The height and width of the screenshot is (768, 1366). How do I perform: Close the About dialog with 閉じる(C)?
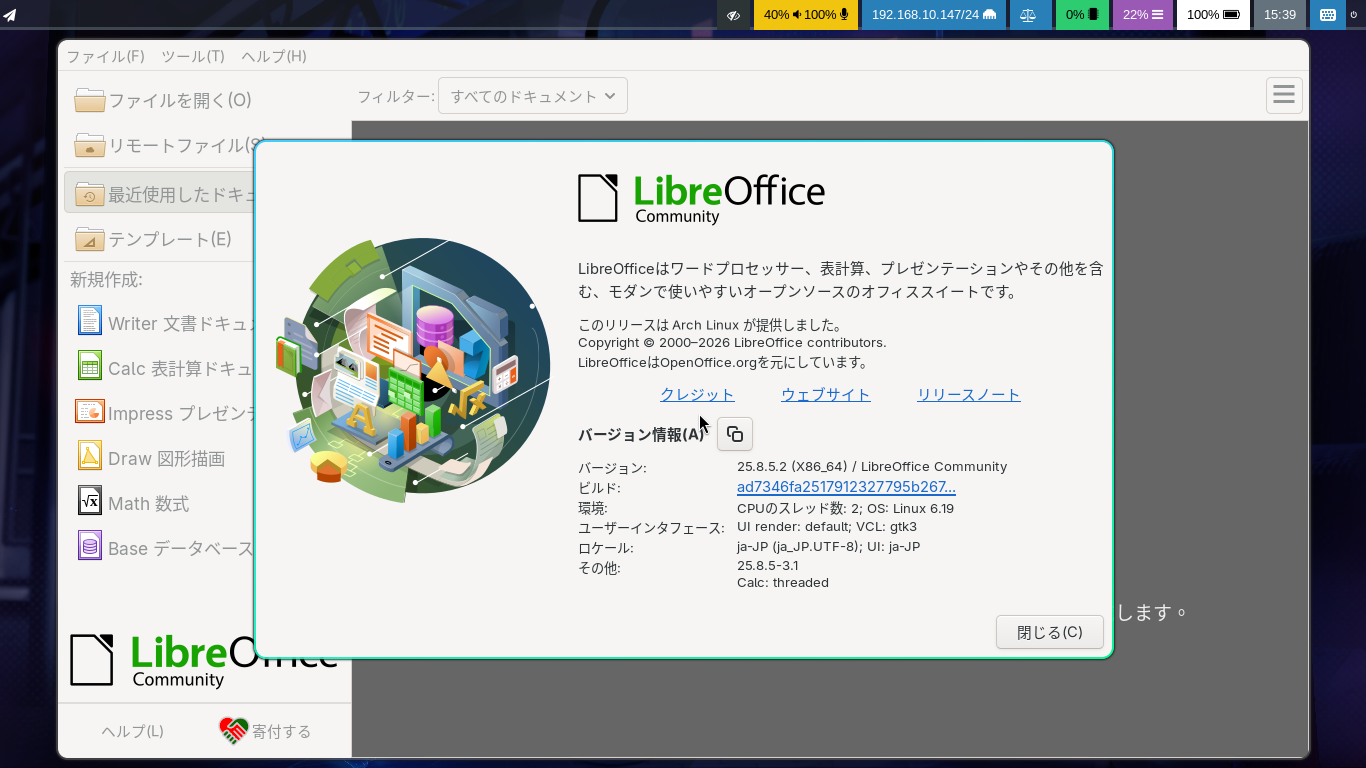pos(1050,632)
